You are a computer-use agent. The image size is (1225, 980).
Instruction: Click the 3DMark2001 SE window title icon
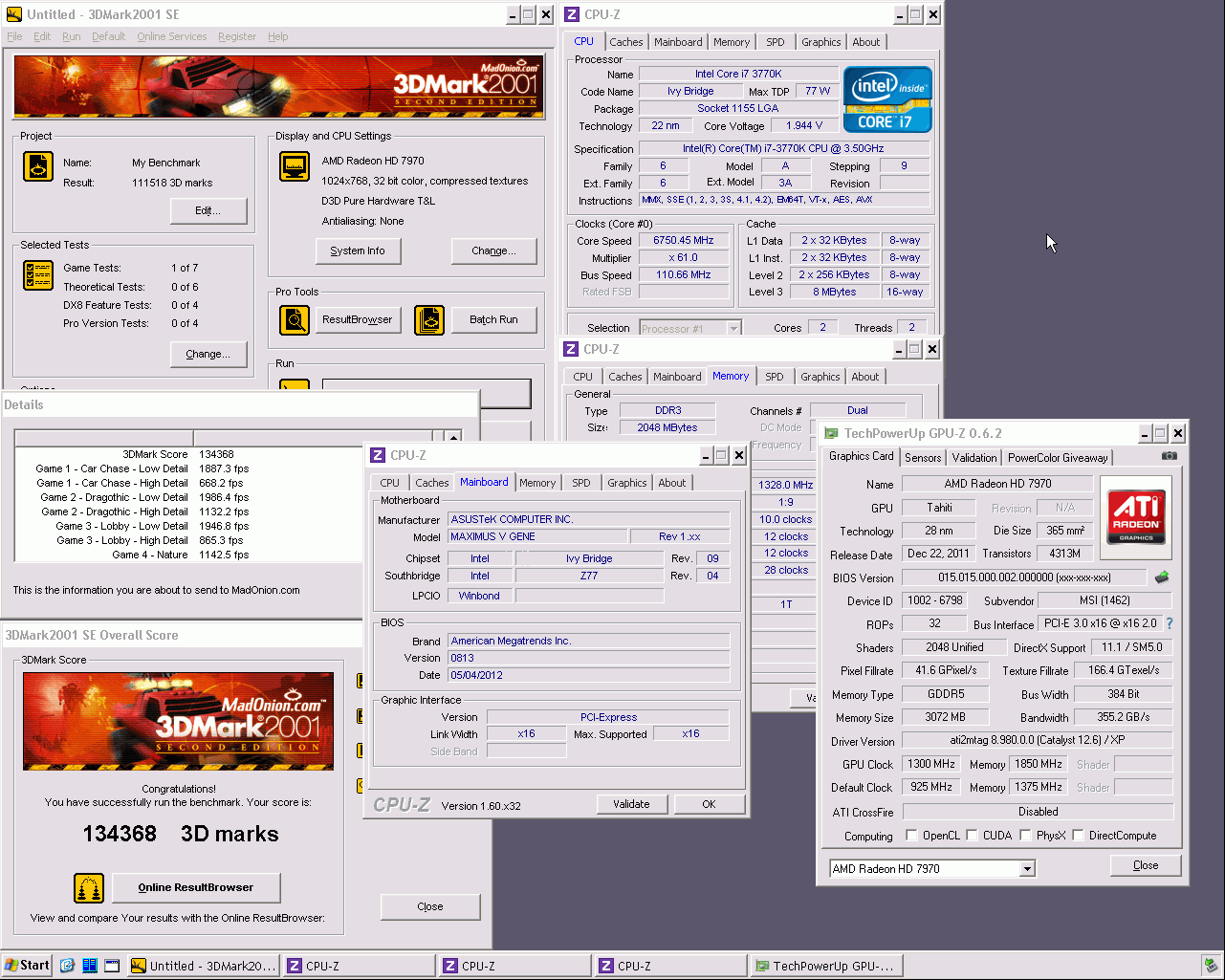(13, 14)
